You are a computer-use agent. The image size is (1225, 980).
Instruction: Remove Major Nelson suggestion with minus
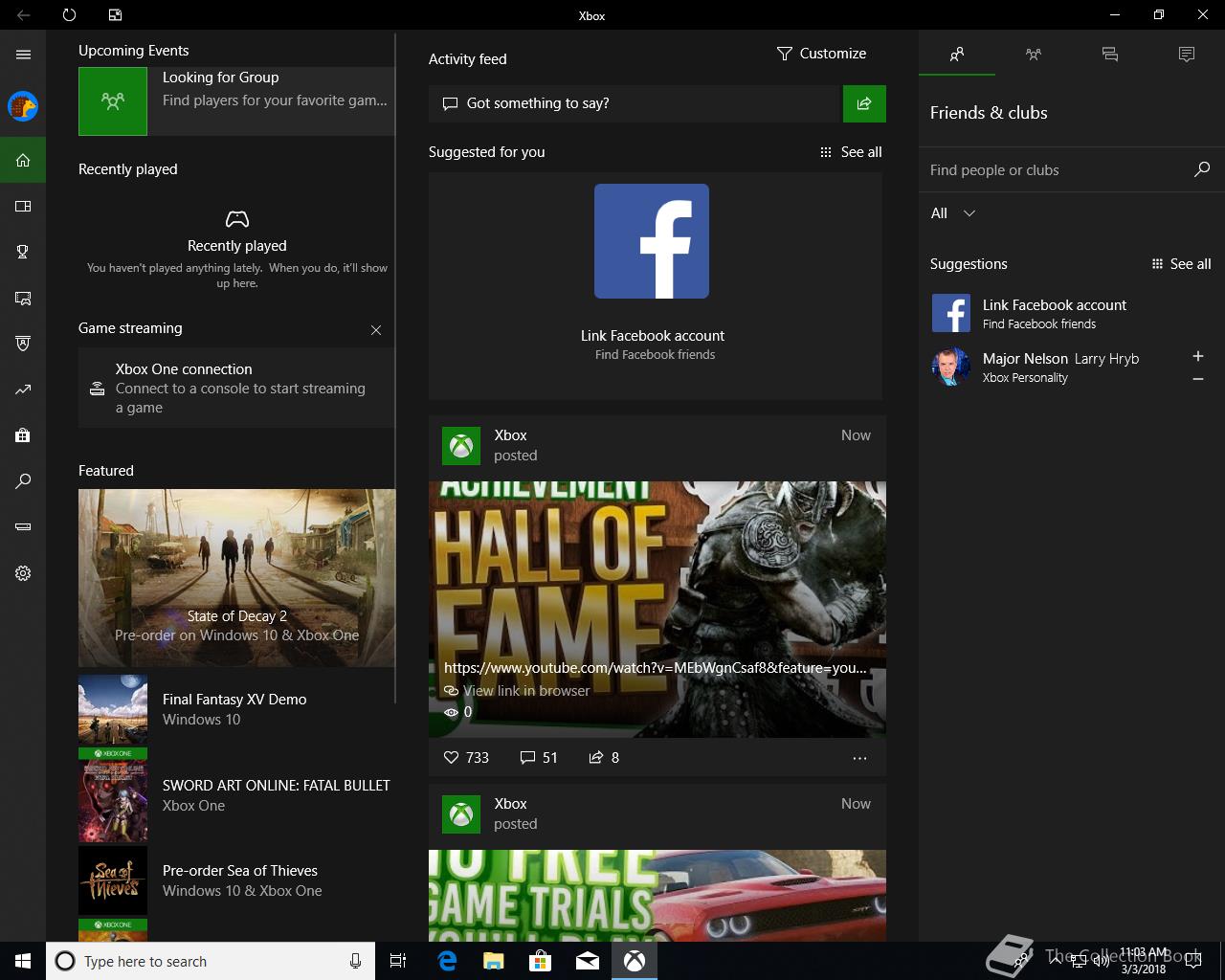1197,379
